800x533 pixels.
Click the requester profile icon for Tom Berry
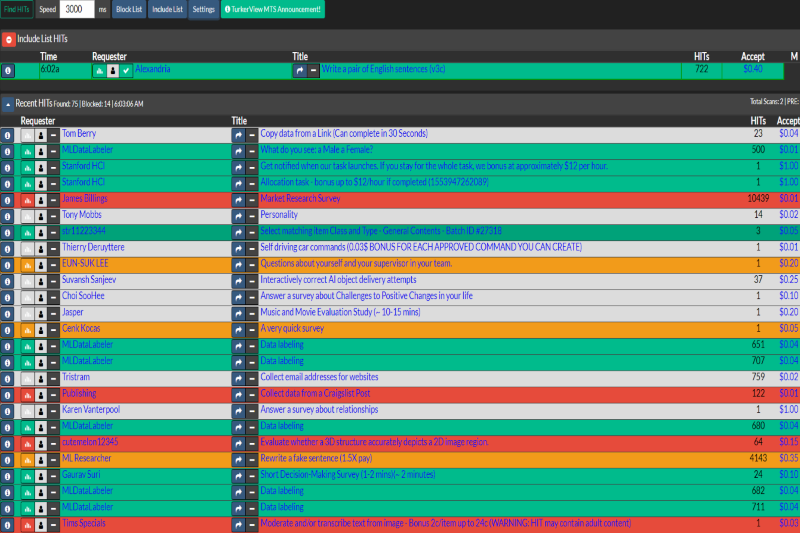pos(41,134)
